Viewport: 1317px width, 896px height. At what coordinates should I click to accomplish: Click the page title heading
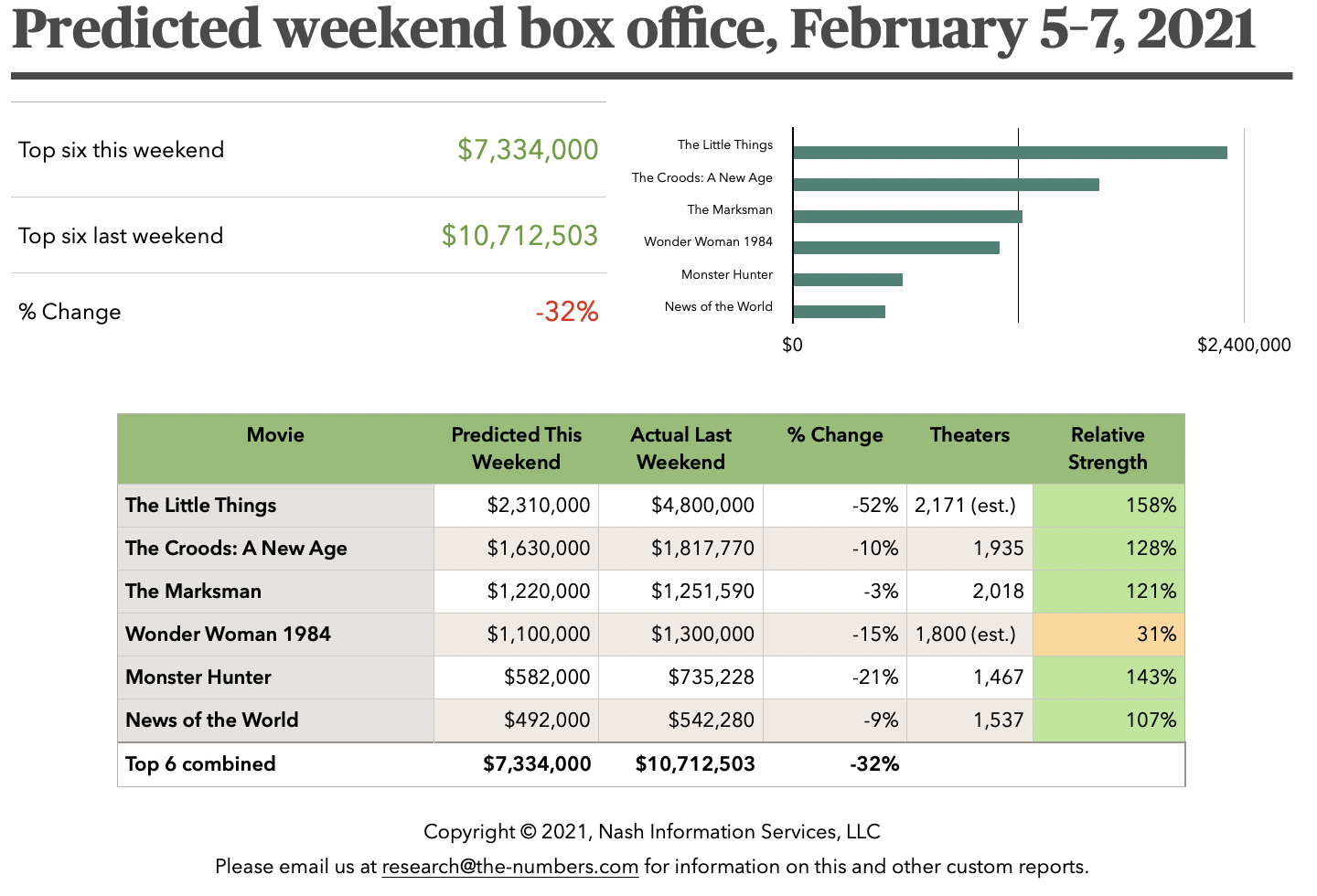tap(633, 29)
